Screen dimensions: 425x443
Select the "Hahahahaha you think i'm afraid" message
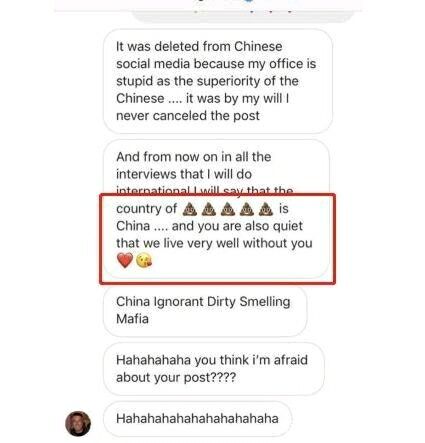pyautogui.click(x=214, y=369)
